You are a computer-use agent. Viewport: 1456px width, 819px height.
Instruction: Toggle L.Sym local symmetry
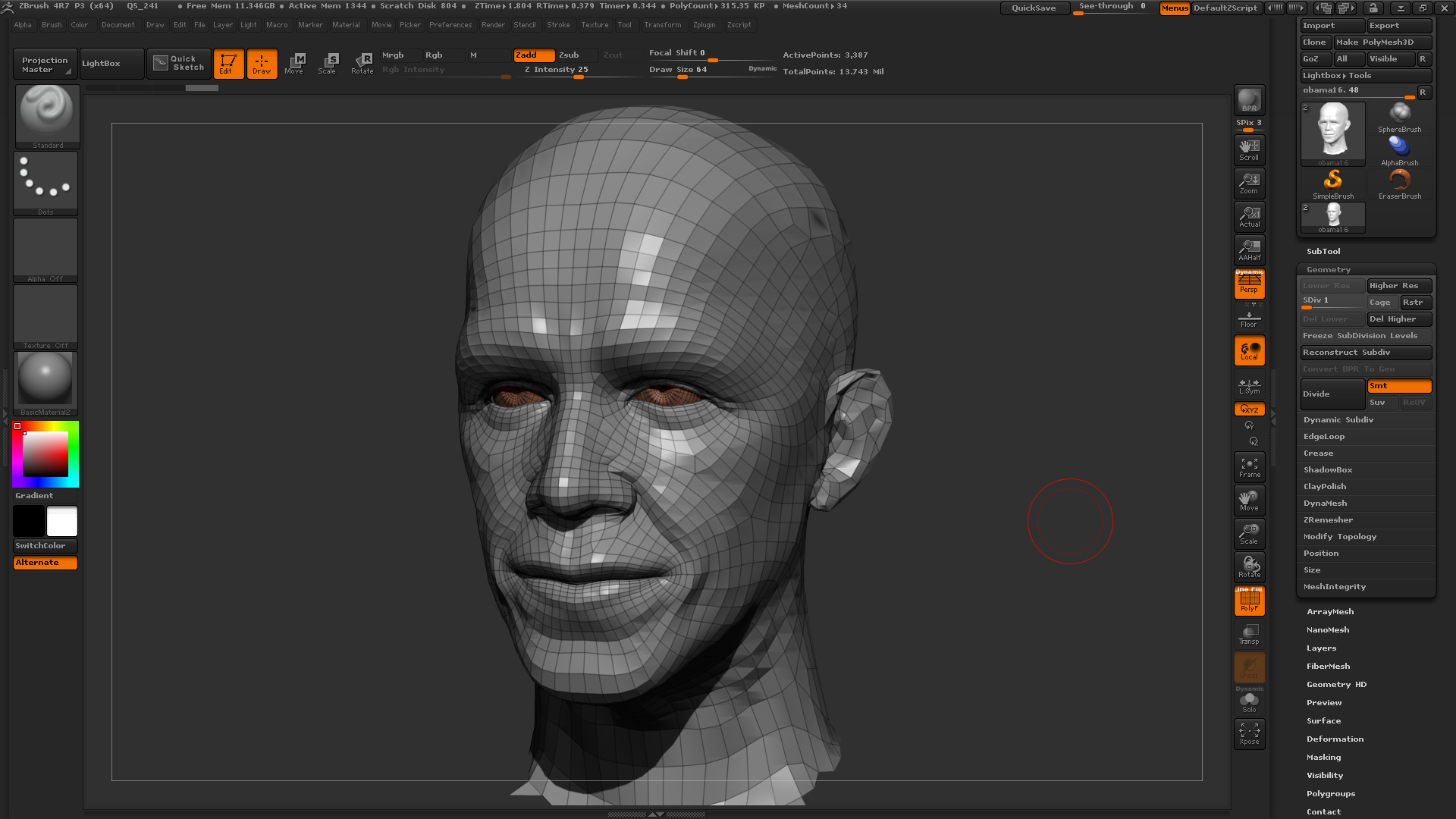coord(1249,386)
